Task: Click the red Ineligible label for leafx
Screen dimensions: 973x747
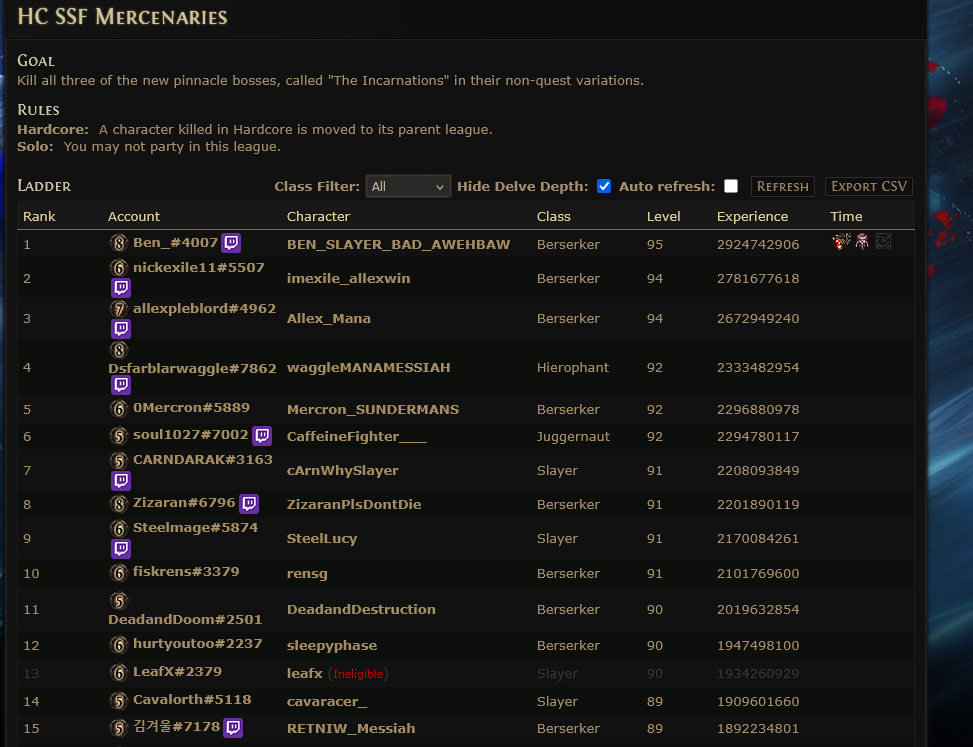Action: (x=358, y=674)
